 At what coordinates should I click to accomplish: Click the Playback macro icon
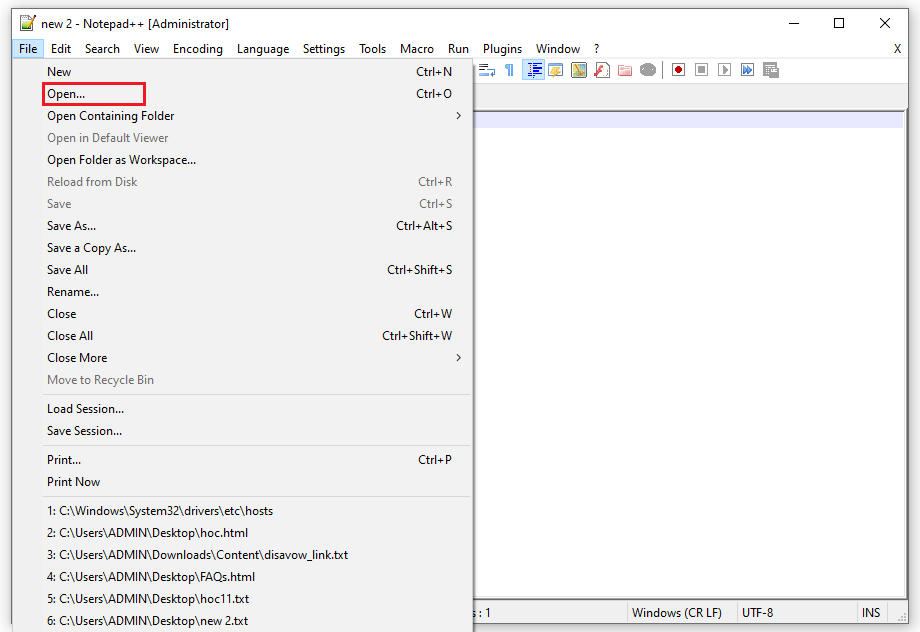point(724,70)
